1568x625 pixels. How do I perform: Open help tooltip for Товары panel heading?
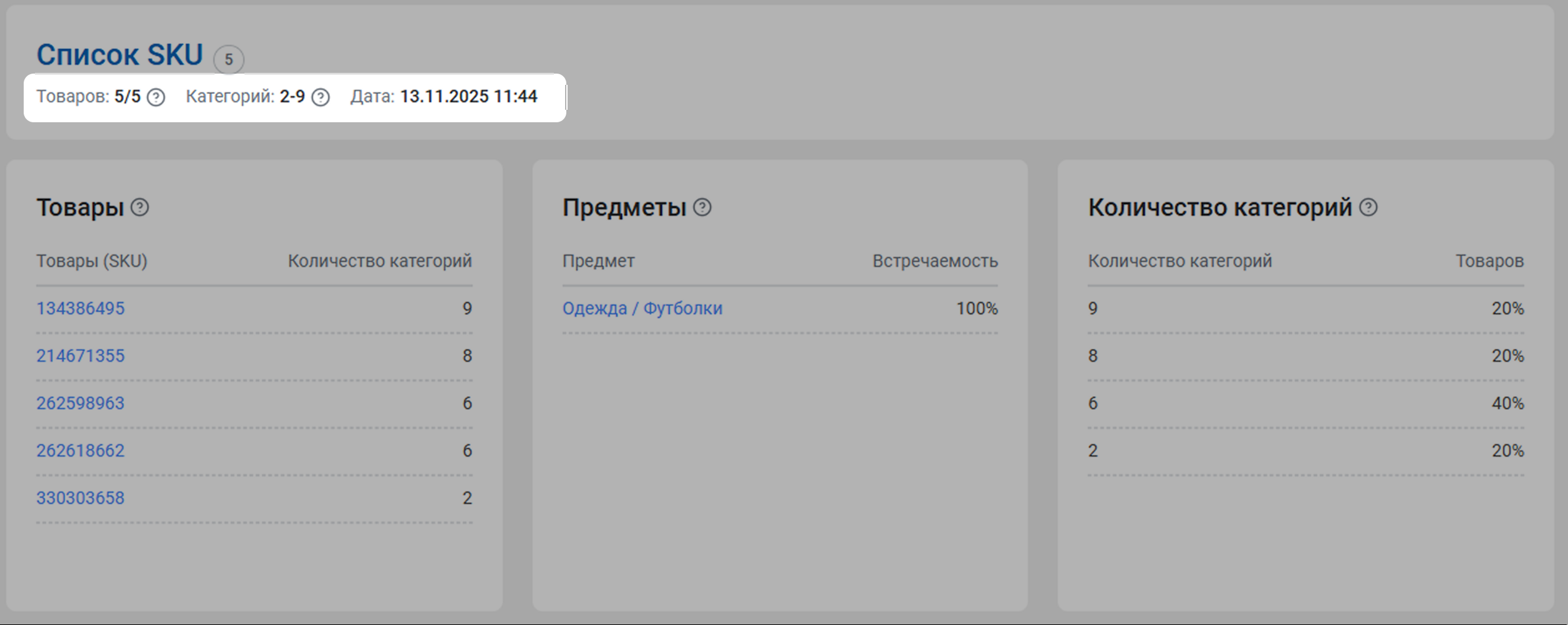[x=140, y=207]
